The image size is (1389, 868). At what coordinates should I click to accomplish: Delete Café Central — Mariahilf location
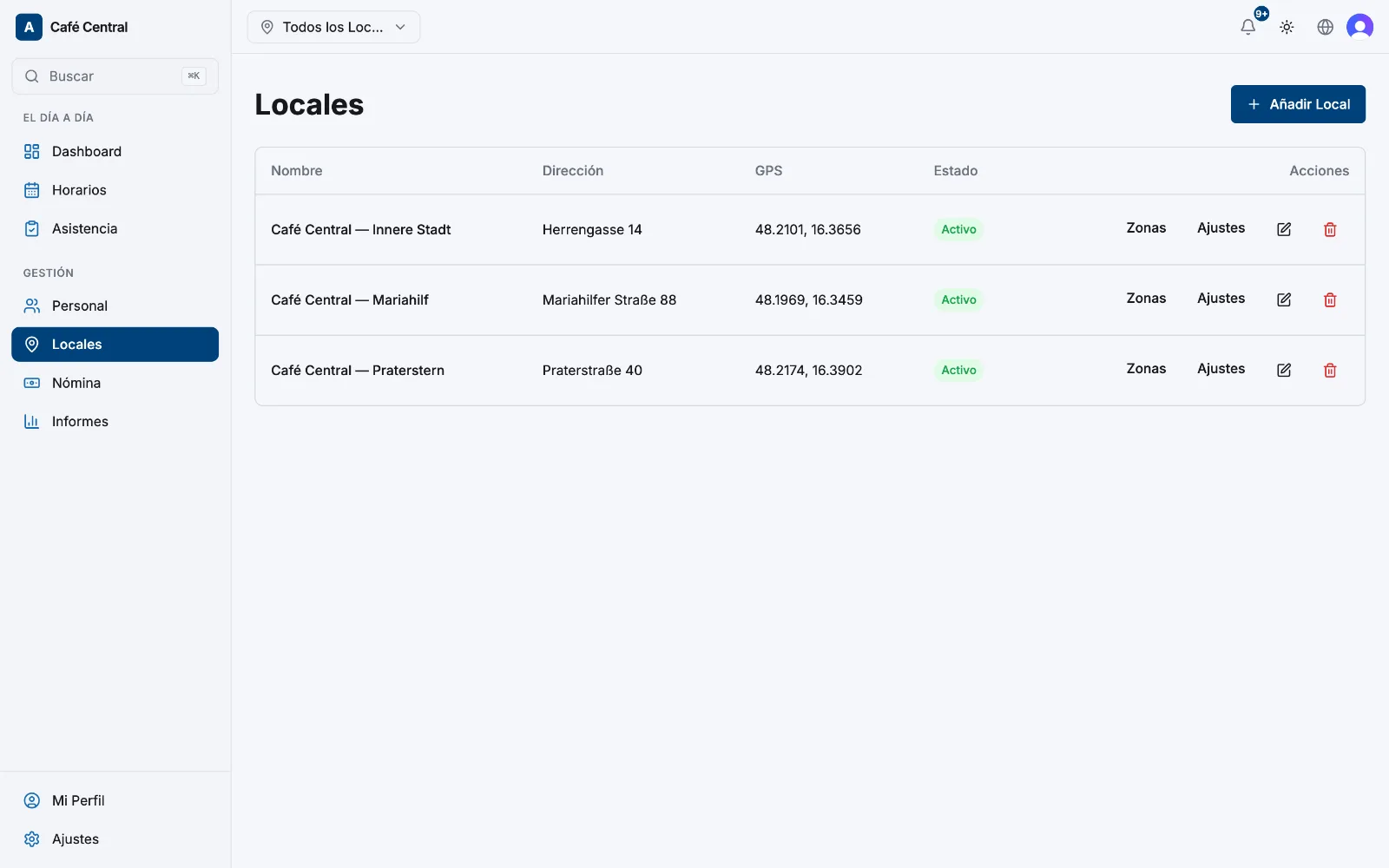pos(1330,299)
